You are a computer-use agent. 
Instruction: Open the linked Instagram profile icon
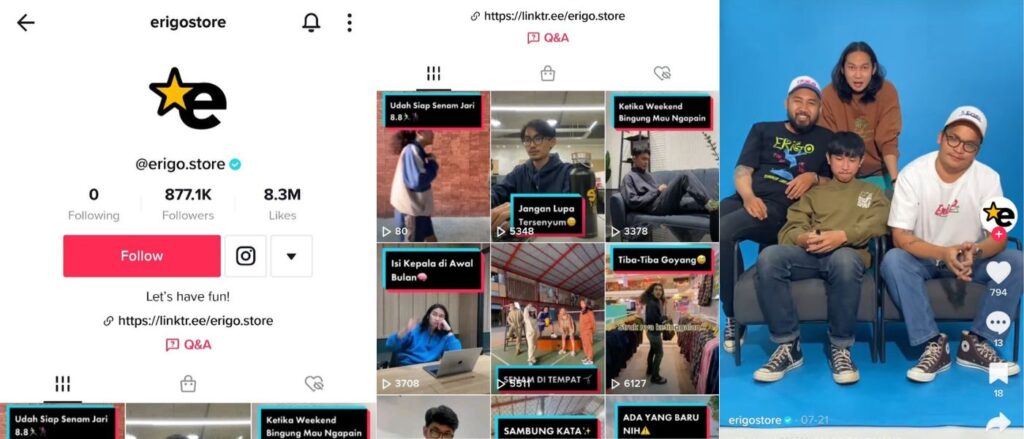tap(246, 256)
